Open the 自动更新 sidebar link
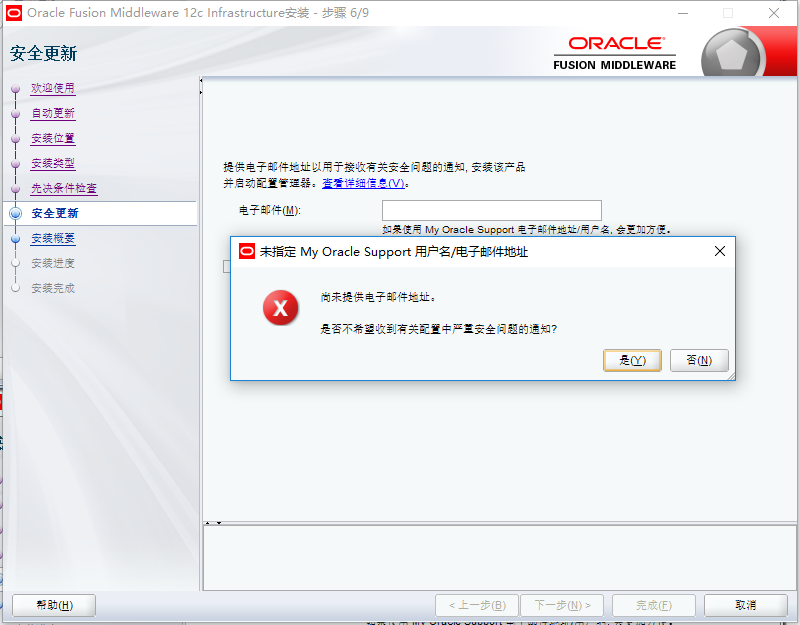The height and width of the screenshot is (625, 800). pos(52,113)
